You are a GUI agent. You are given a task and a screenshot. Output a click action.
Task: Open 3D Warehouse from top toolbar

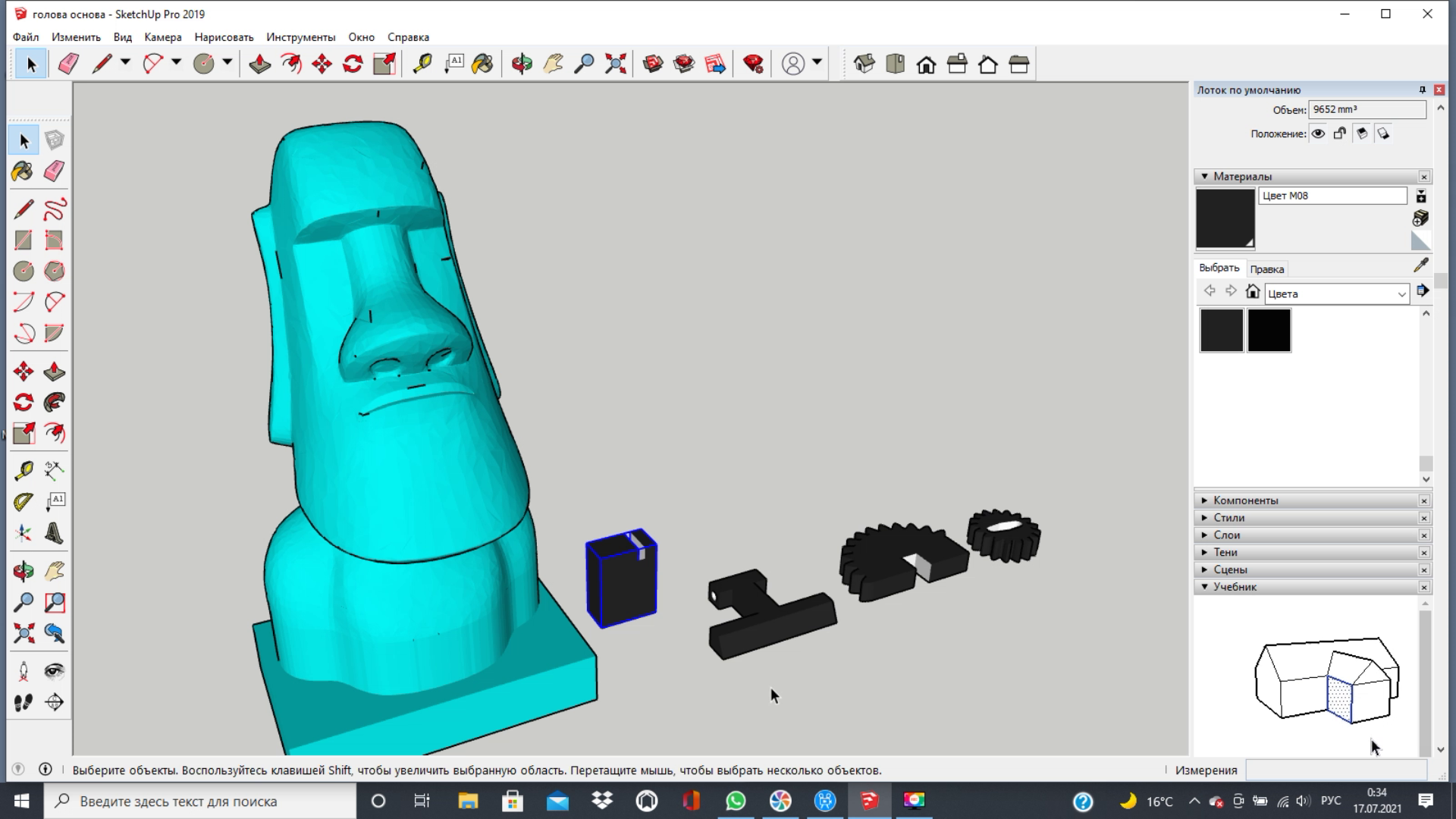click(653, 64)
